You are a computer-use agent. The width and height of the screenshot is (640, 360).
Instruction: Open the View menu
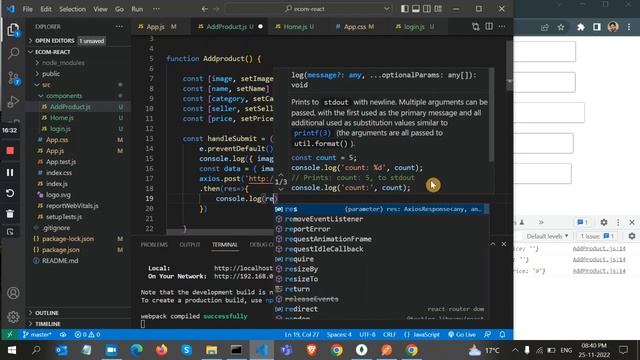100,9
